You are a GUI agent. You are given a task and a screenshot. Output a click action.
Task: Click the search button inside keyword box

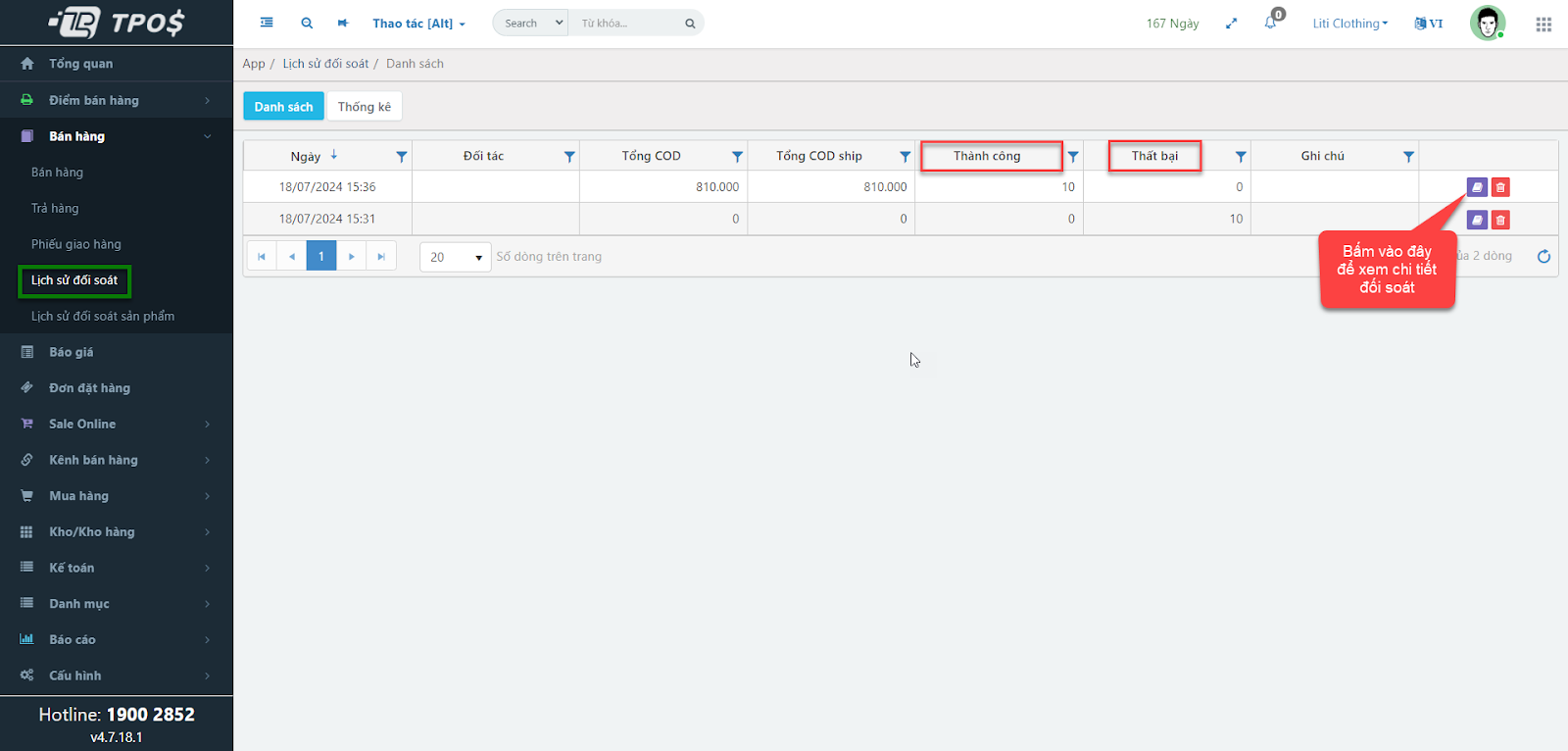point(690,24)
